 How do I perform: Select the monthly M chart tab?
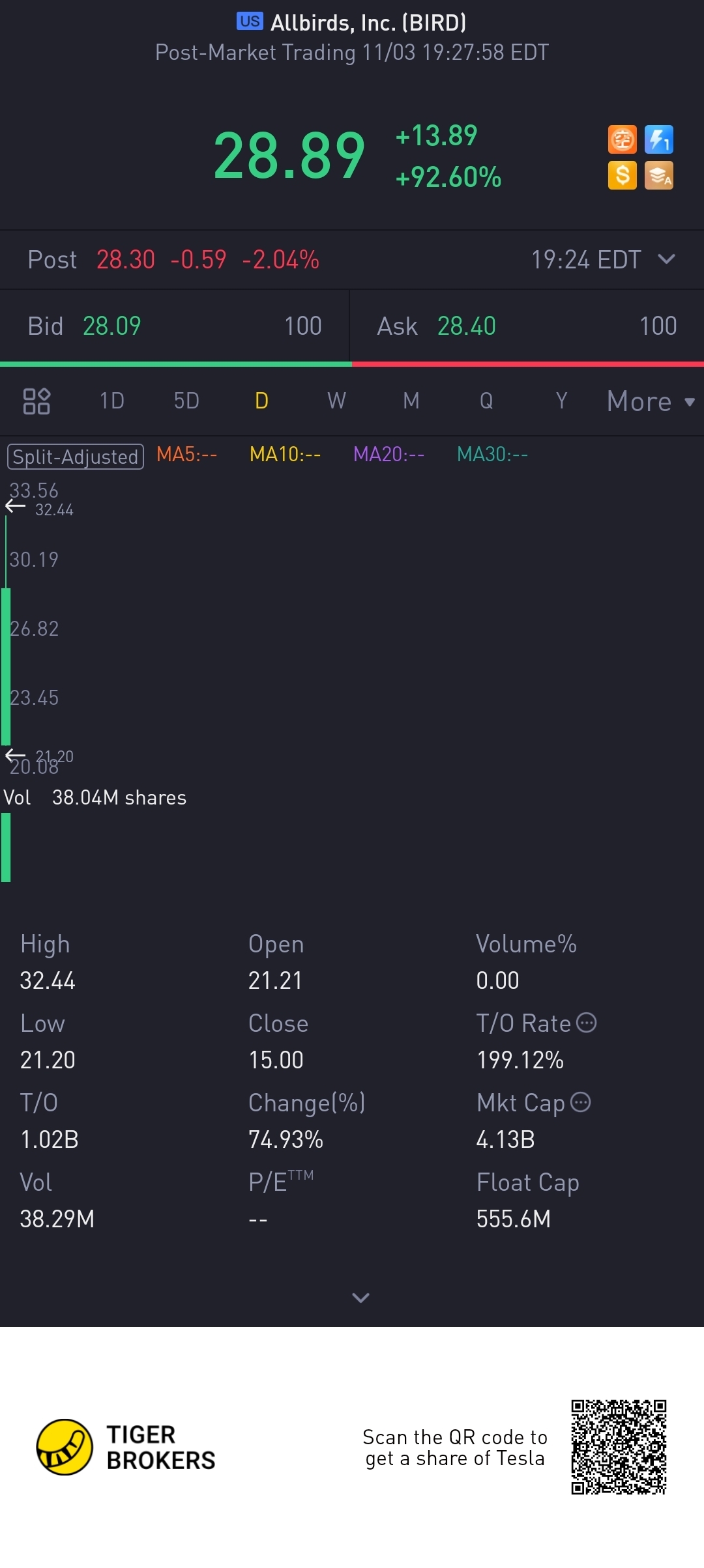pos(411,401)
